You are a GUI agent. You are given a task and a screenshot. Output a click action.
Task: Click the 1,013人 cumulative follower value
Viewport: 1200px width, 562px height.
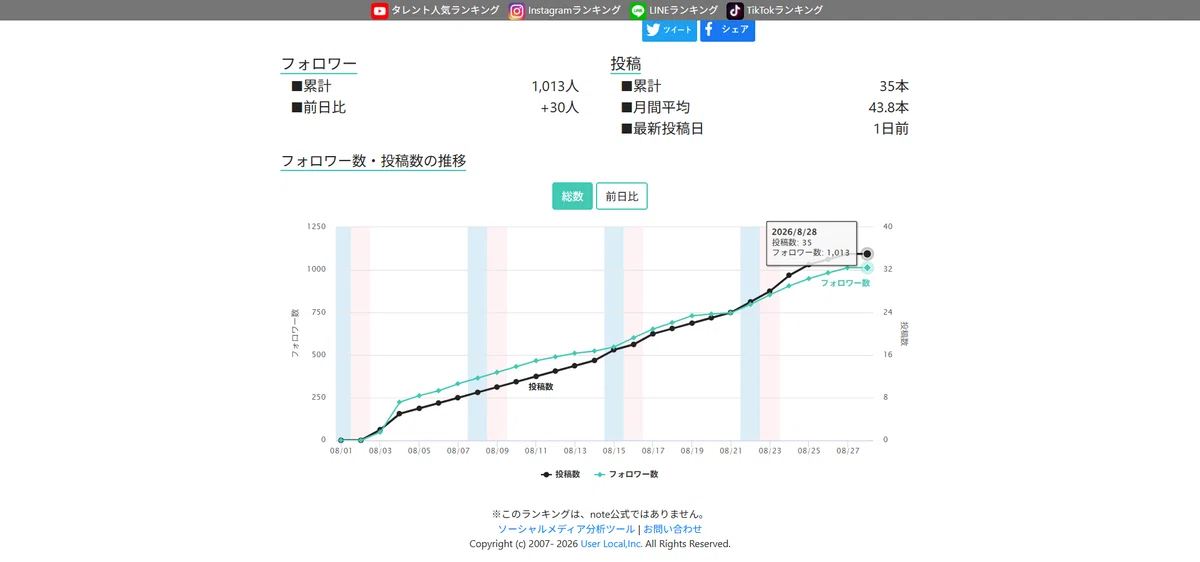[555, 86]
